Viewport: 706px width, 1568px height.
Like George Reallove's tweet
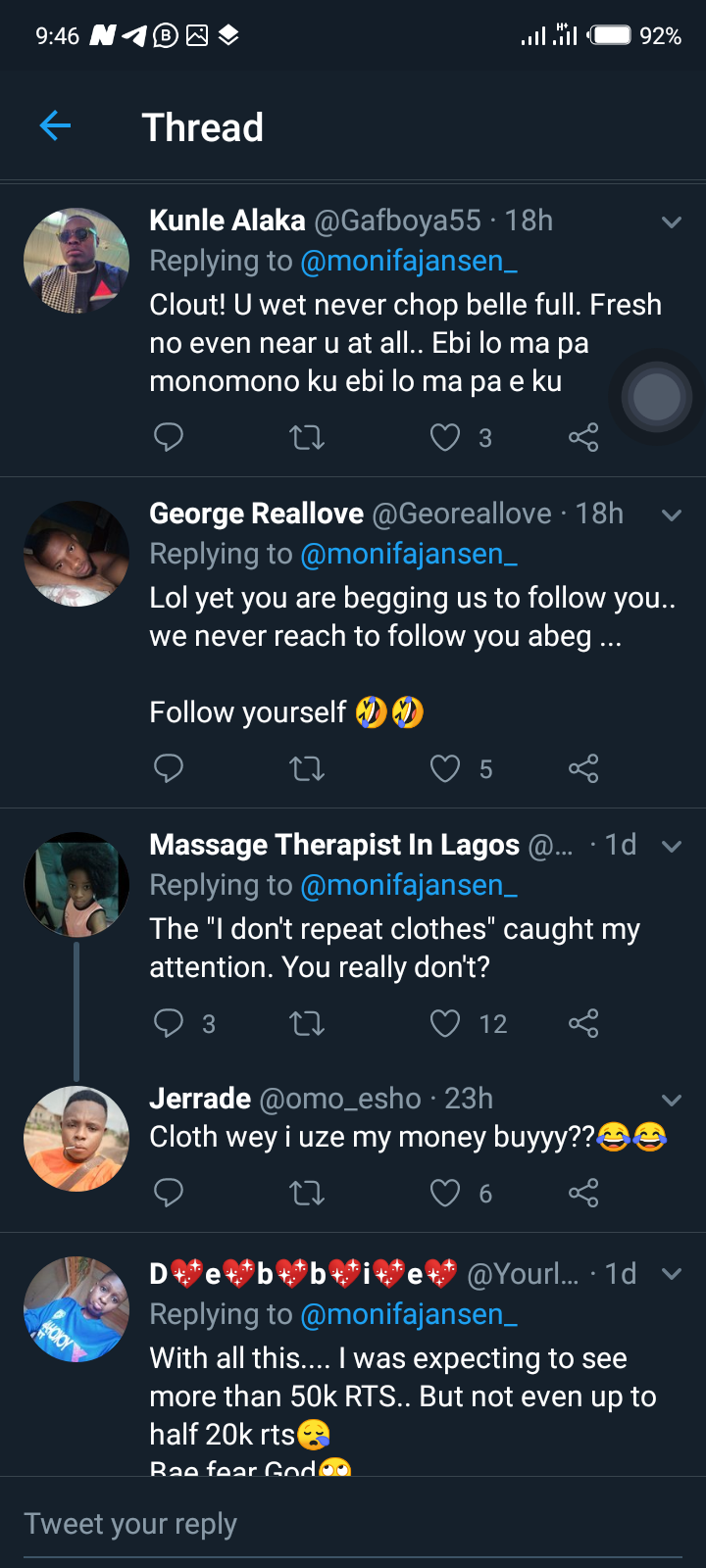click(x=445, y=768)
